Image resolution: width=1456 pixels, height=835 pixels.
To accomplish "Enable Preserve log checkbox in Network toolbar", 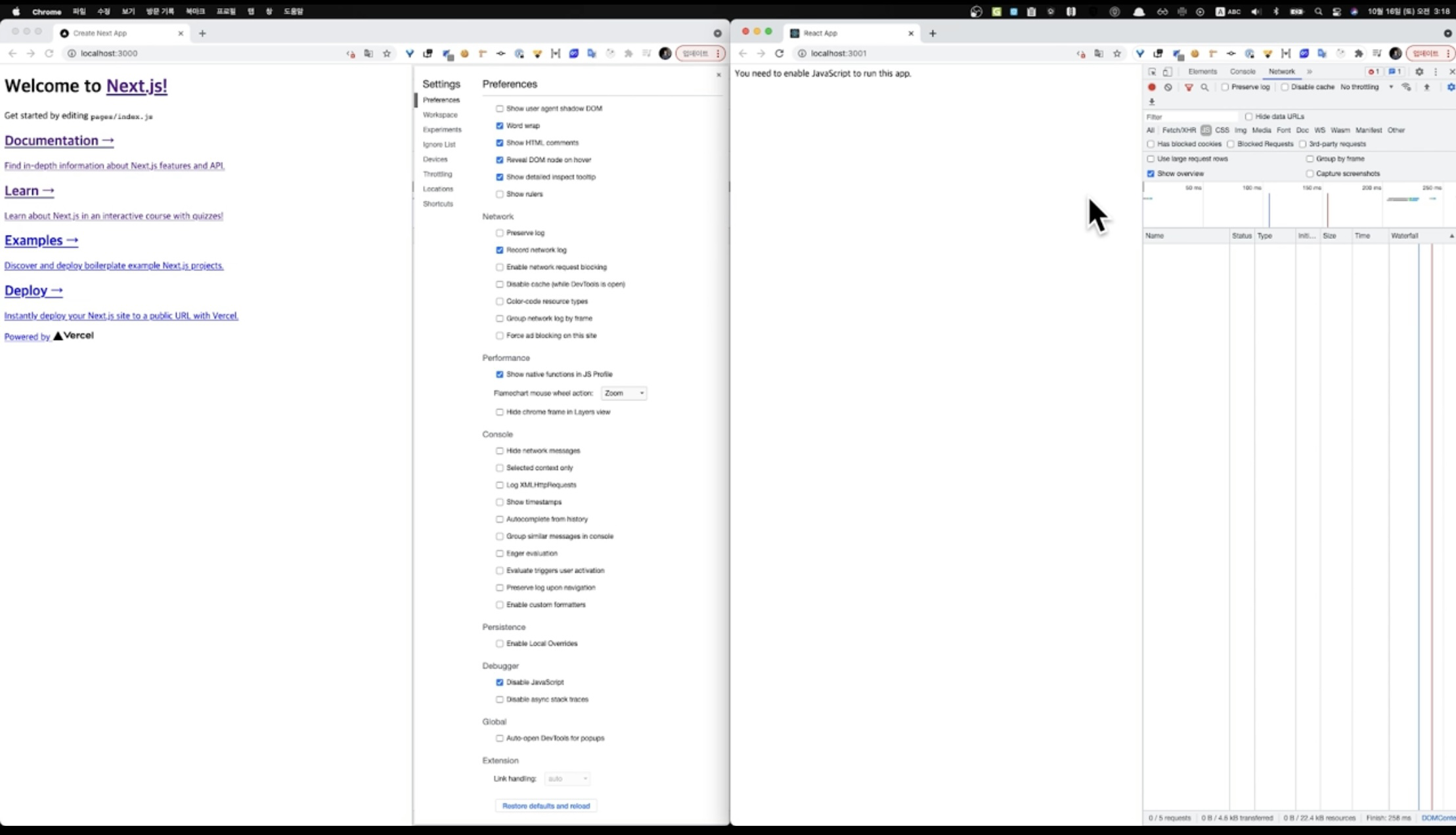I will pyautogui.click(x=1225, y=87).
